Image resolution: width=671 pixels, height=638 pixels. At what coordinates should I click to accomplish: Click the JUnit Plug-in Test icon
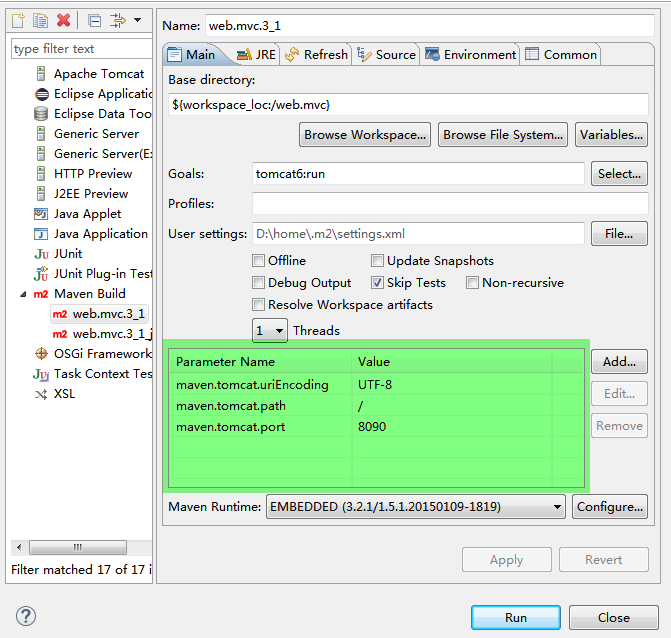41,273
